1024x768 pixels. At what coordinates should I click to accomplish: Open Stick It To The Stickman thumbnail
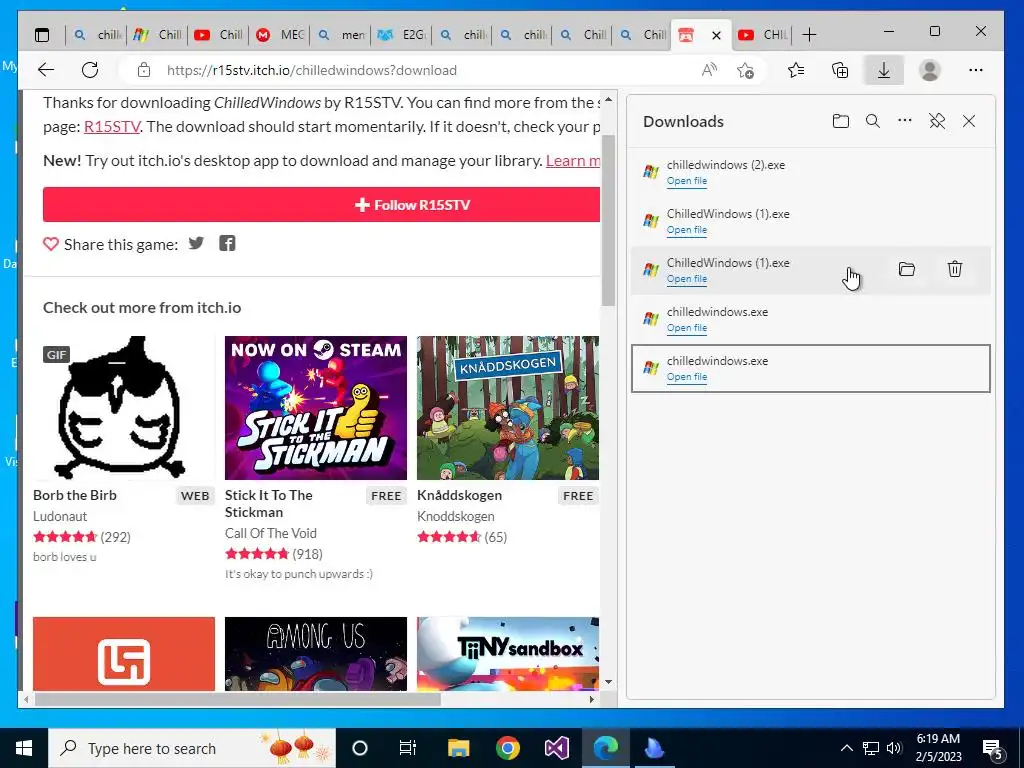coord(315,408)
